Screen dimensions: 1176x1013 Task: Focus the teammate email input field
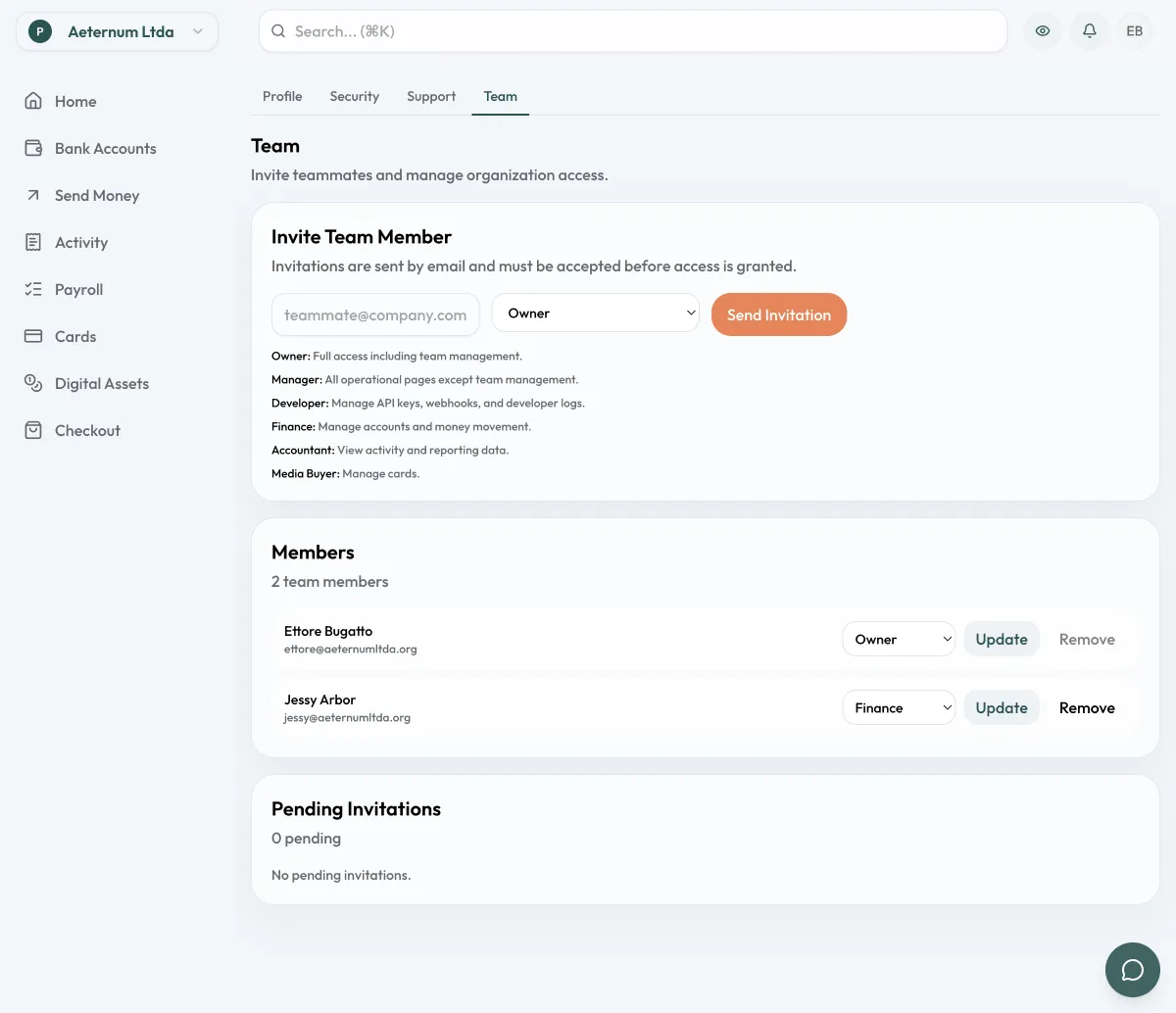(375, 314)
